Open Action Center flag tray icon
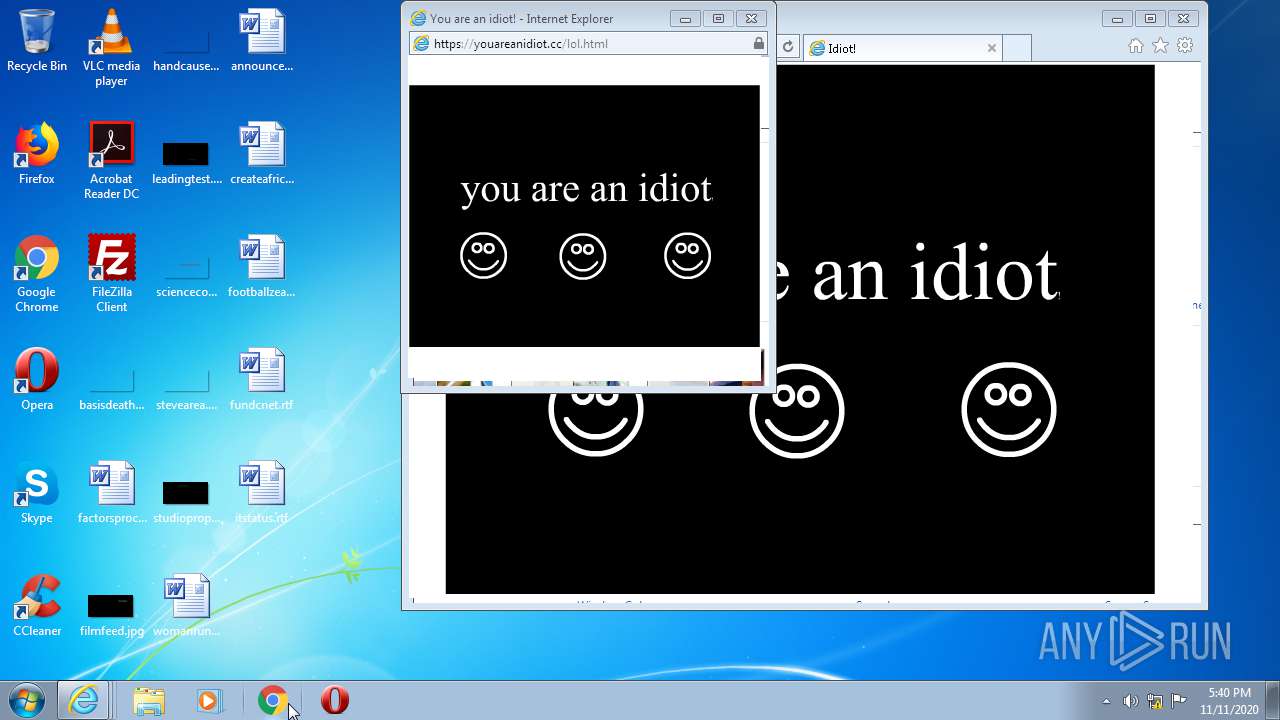 coord(1178,701)
